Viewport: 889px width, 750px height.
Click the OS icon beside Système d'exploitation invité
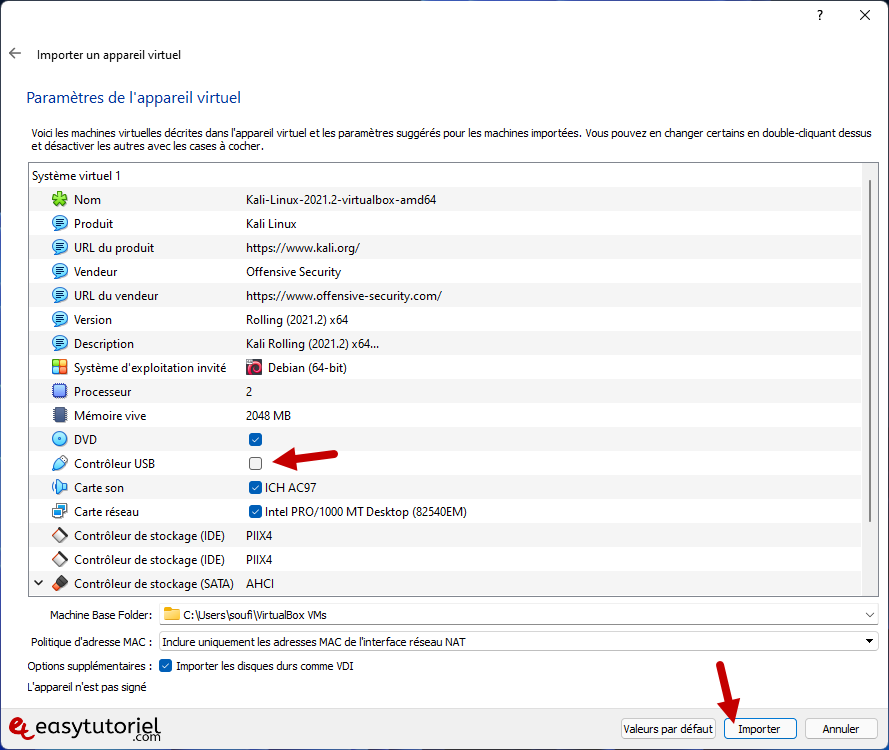(60, 367)
